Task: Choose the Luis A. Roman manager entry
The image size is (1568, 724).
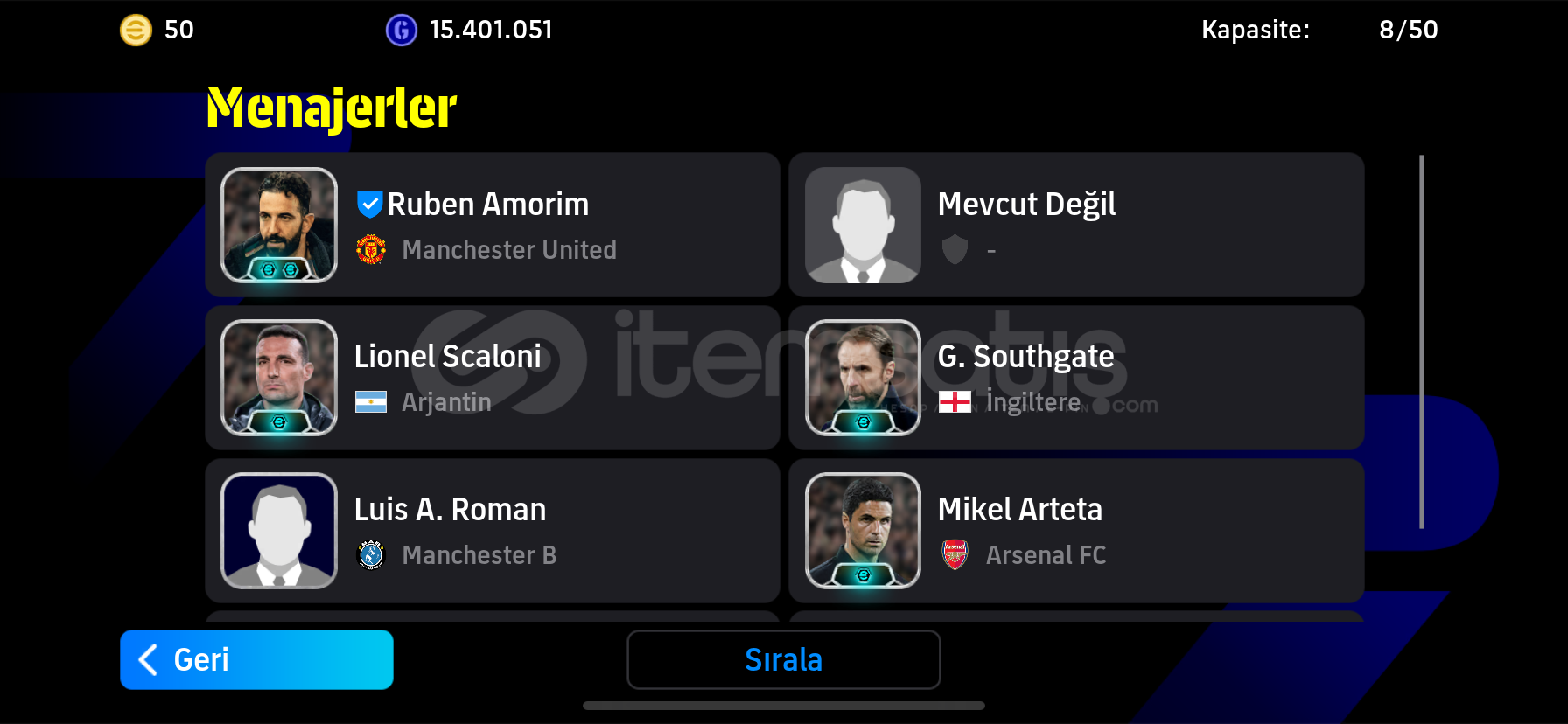Action: (x=493, y=531)
